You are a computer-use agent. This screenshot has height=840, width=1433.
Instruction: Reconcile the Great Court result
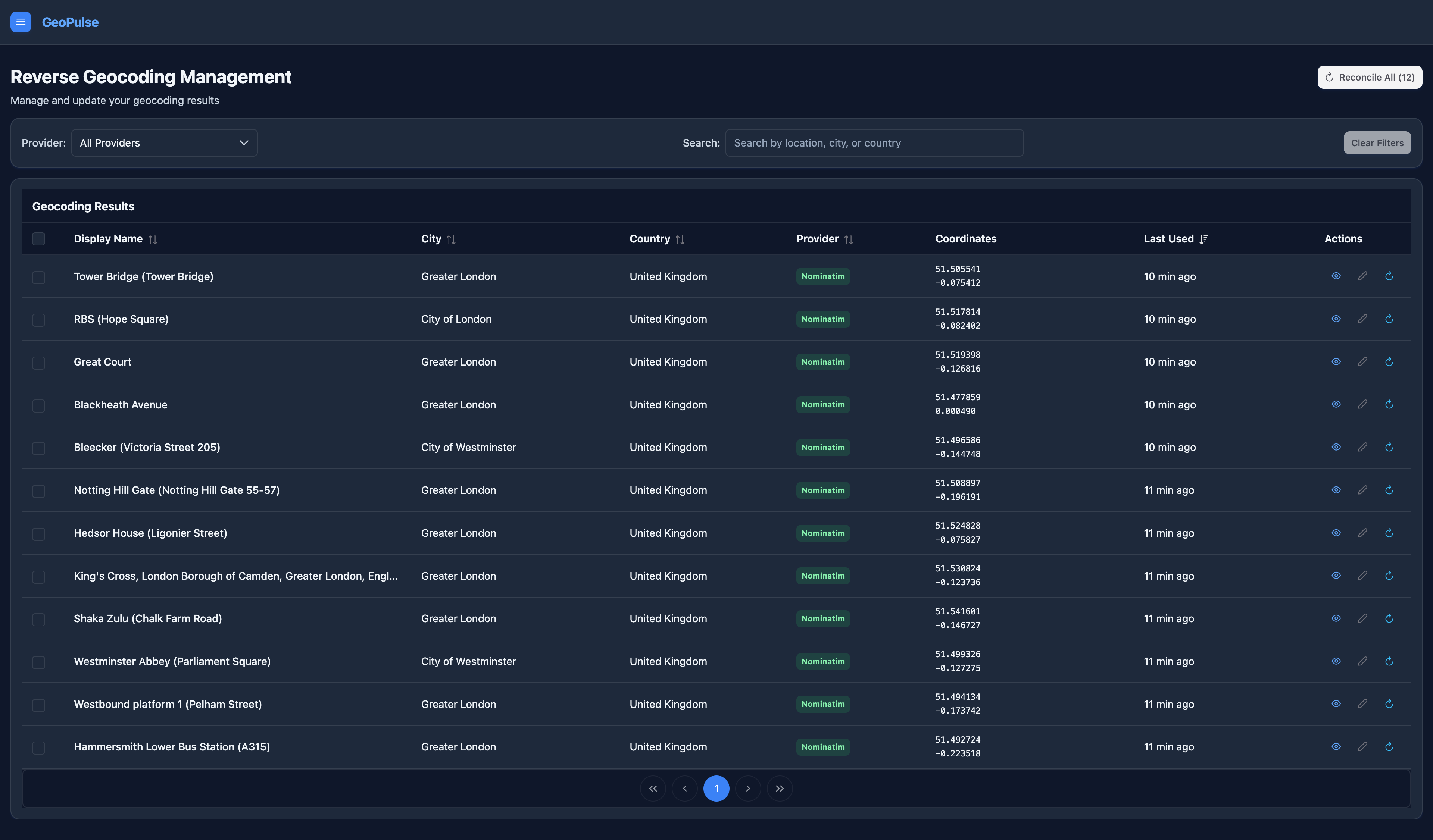tap(1389, 362)
